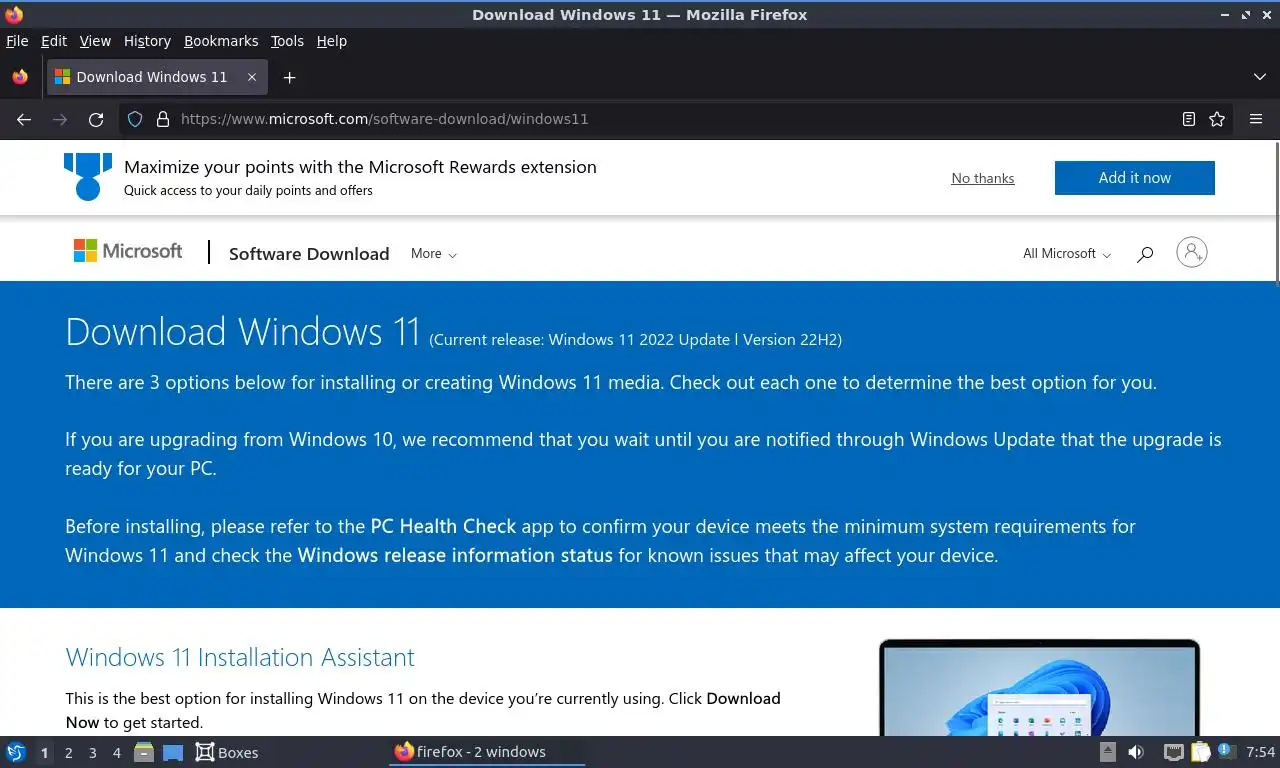Viewport: 1280px width, 768px height.
Task: Open the History menu
Action: 147,41
